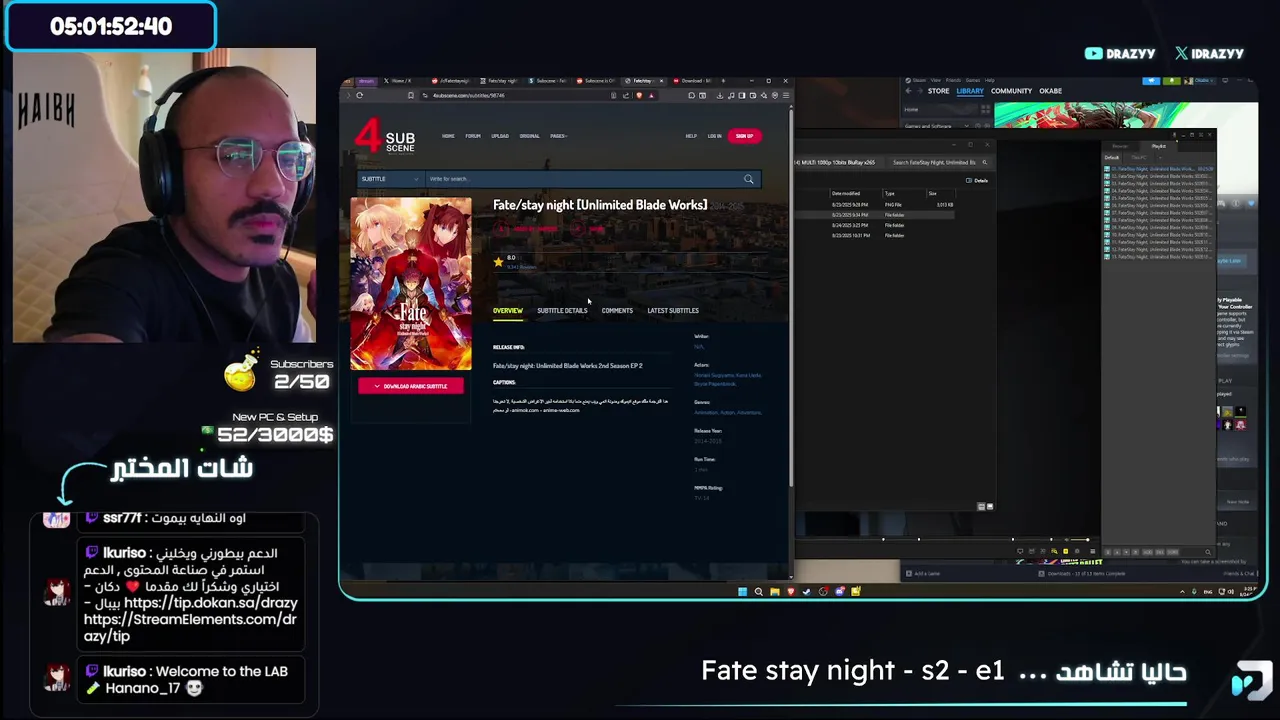Click the gold rating star
Screen dimensions: 1280x720
click(498, 261)
